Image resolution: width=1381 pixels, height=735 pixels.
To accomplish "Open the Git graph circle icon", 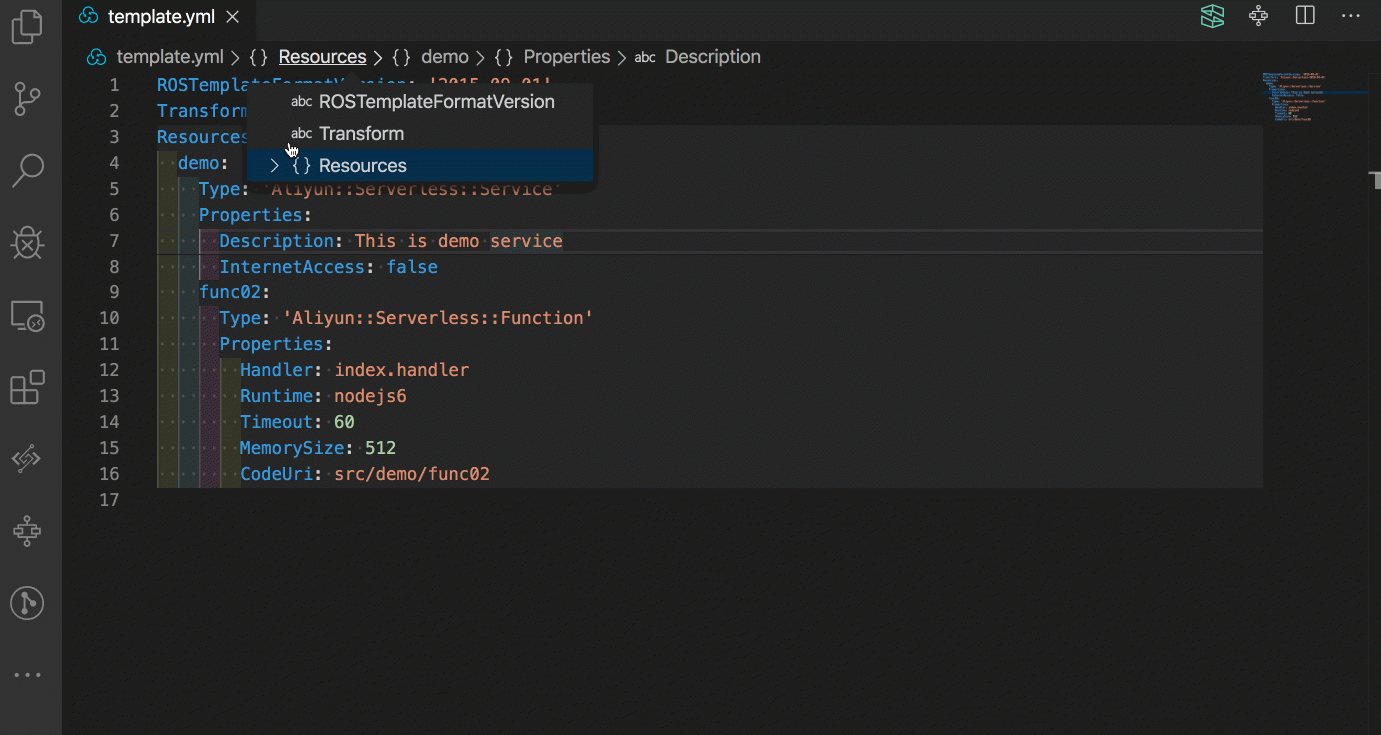I will click(x=27, y=603).
